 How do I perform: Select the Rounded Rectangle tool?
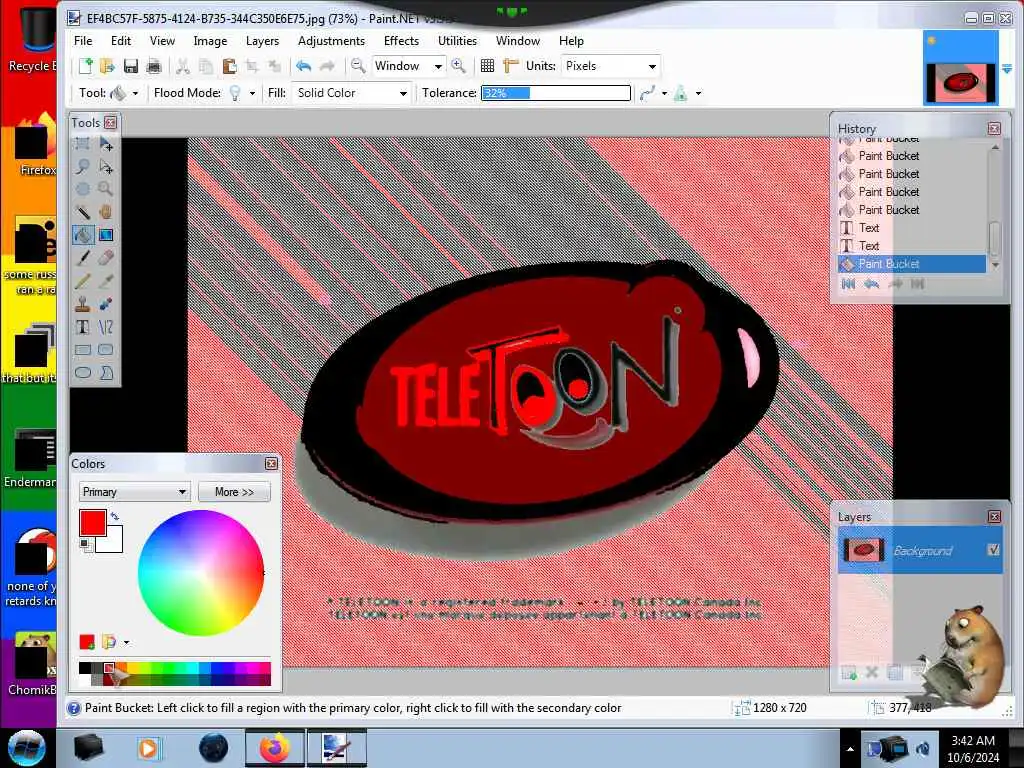click(x=106, y=350)
